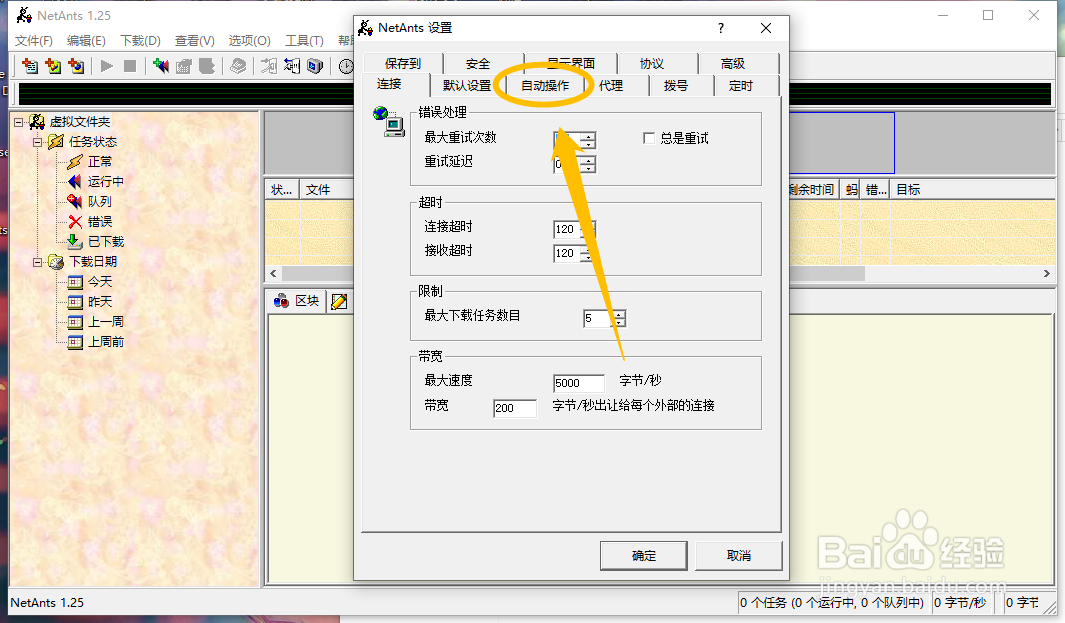Collapse the 虚拟文件夹 root node
The height and width of the screenshot is (623, 1065).
click(19, 122)
